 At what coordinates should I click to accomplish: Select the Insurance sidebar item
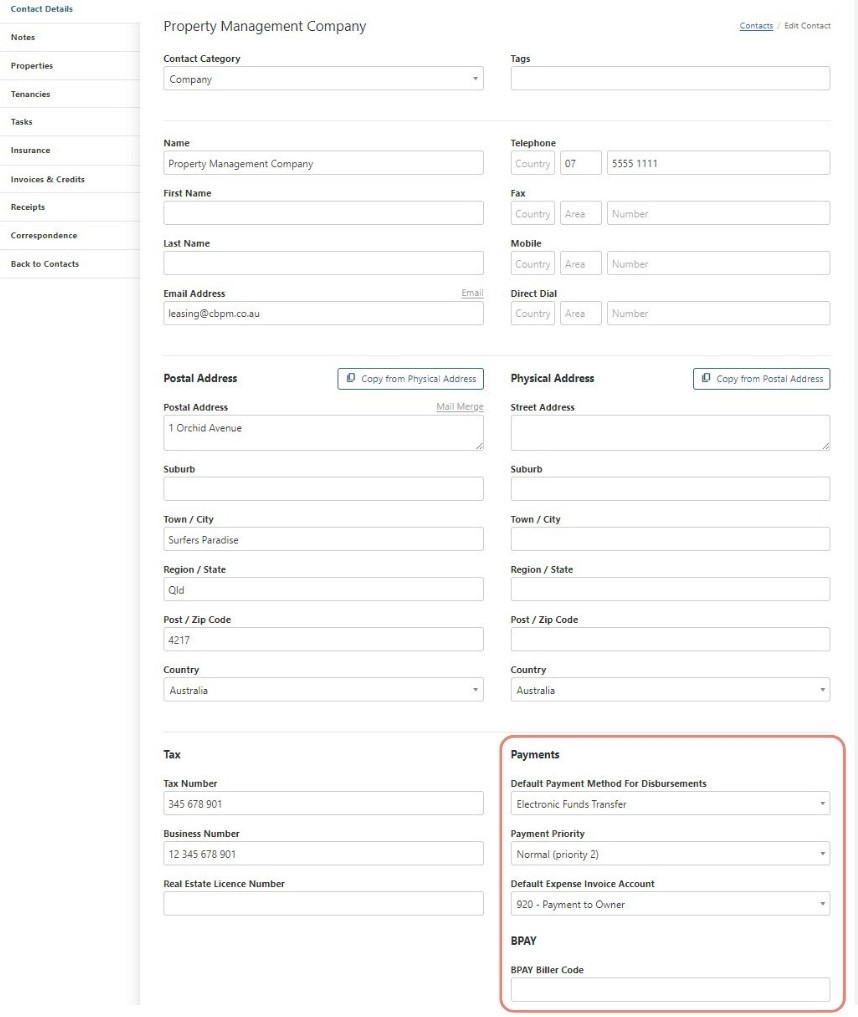30,150
